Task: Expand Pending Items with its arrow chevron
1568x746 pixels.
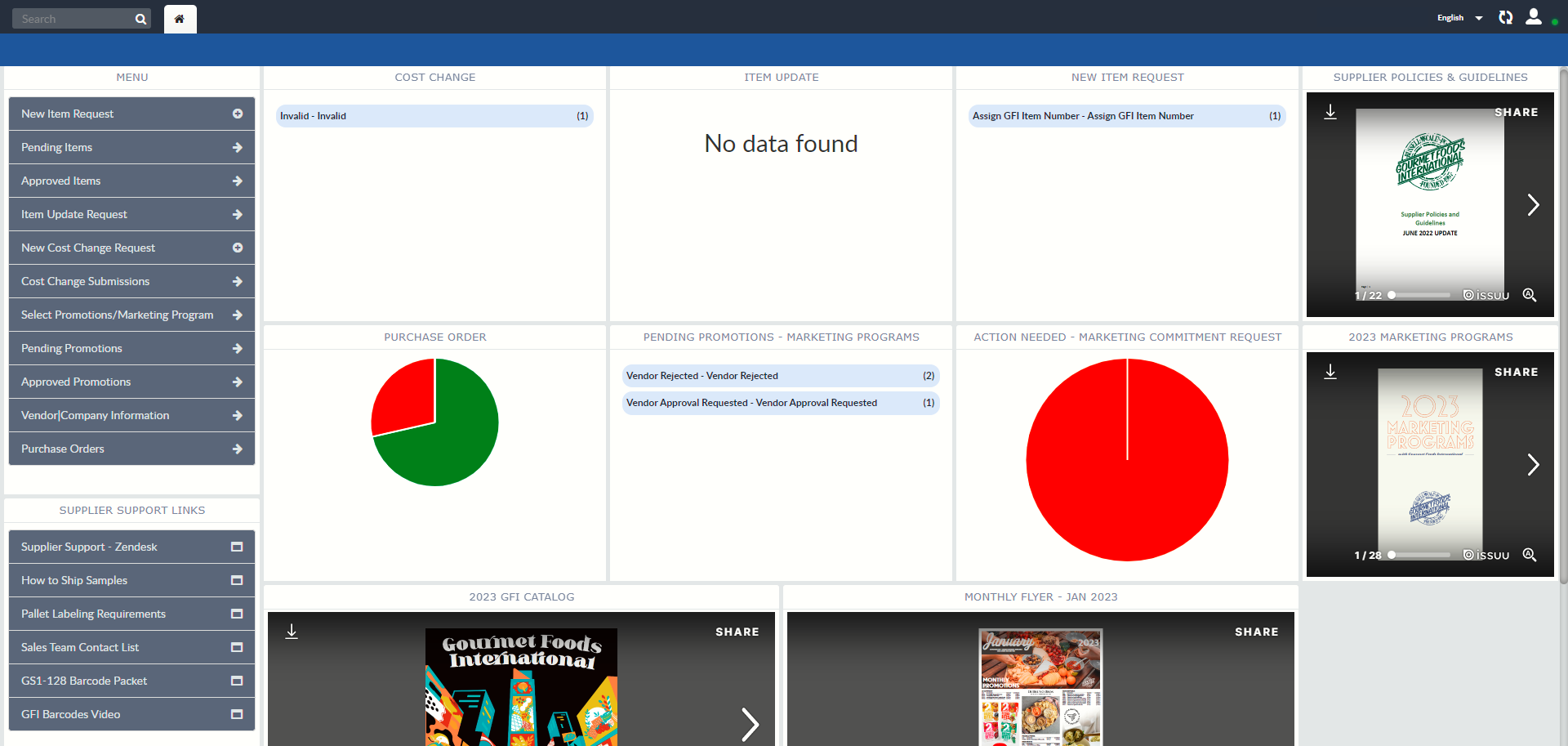Action: [238, 147]
